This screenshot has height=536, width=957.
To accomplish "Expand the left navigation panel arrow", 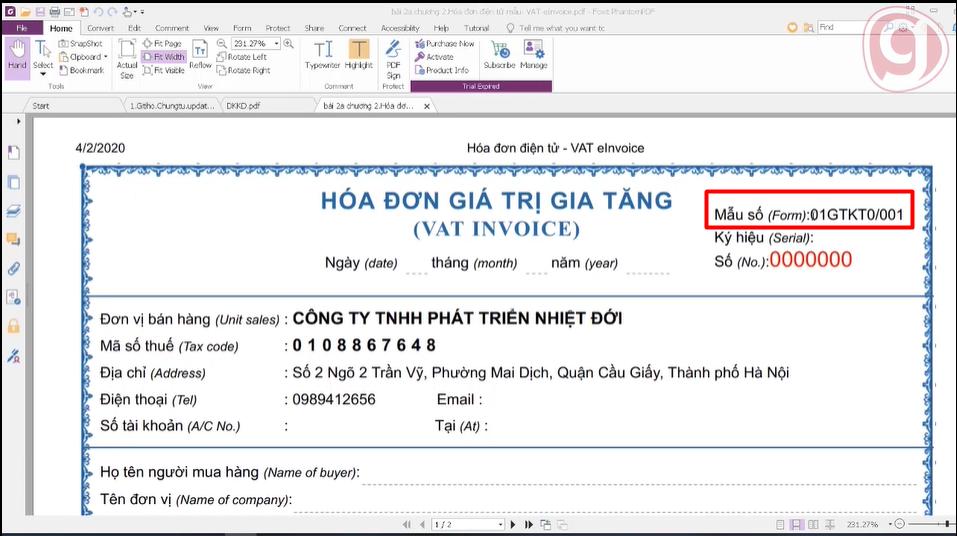I will pyautogui.click(x=18, y=121).
